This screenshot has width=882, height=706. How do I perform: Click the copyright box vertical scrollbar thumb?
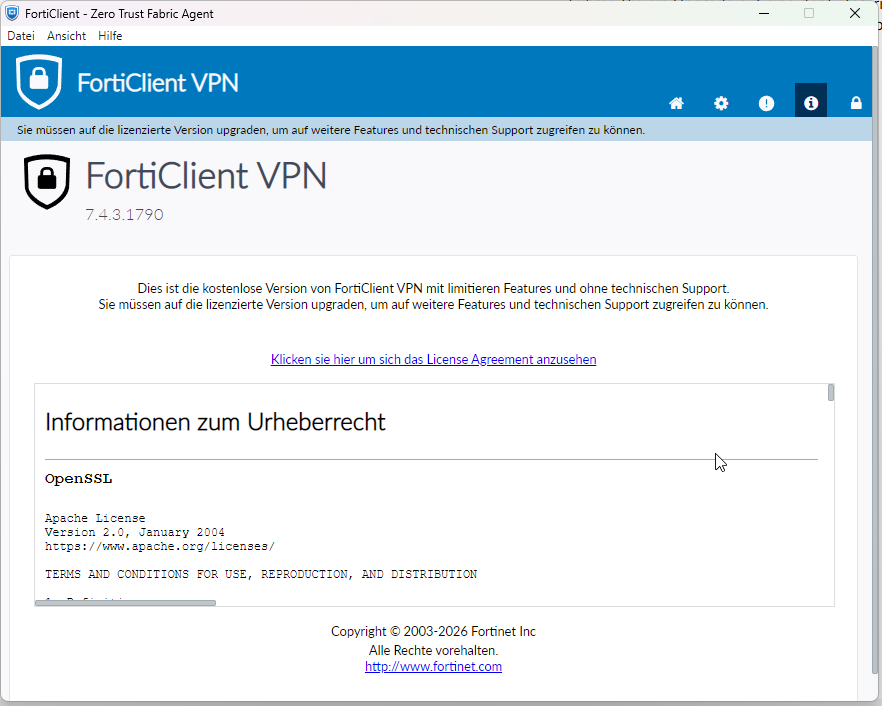click(831, 393)
